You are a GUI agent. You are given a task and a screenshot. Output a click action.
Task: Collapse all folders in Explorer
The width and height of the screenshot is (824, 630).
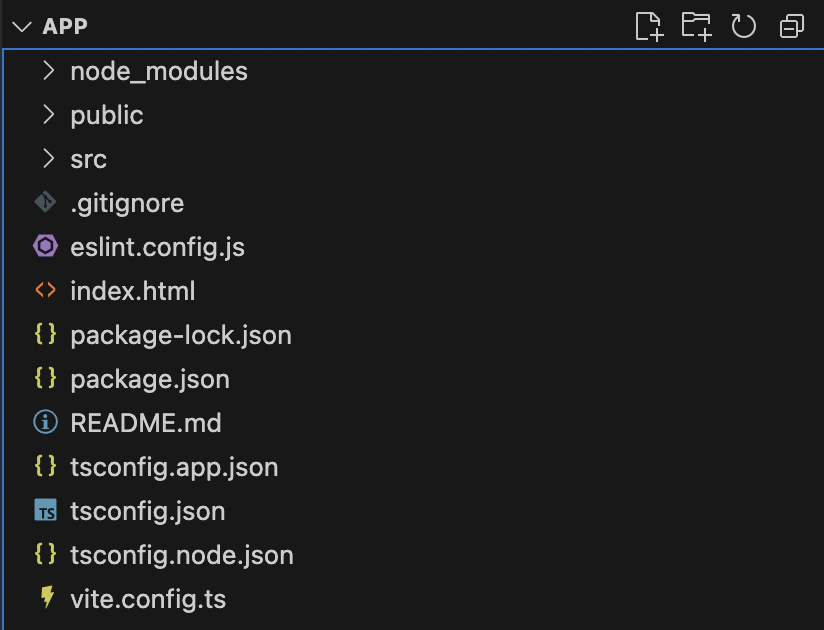(792, 26)
